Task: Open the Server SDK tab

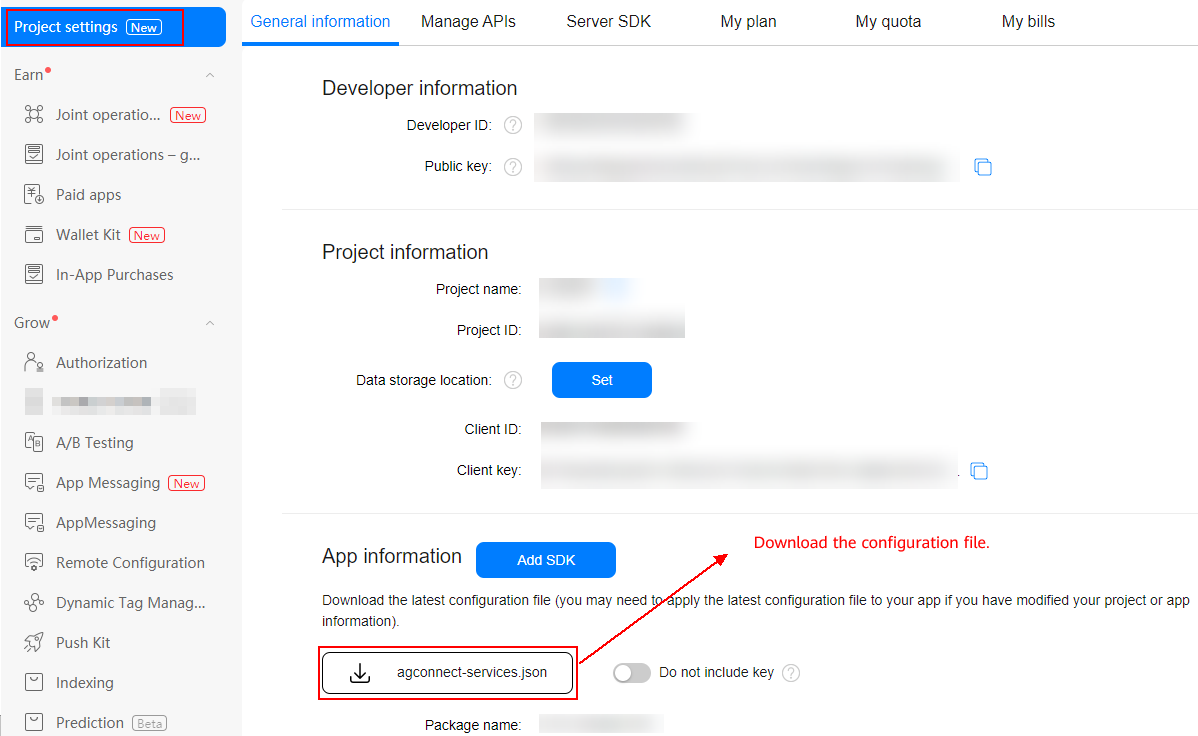Action: coord(608,21)
